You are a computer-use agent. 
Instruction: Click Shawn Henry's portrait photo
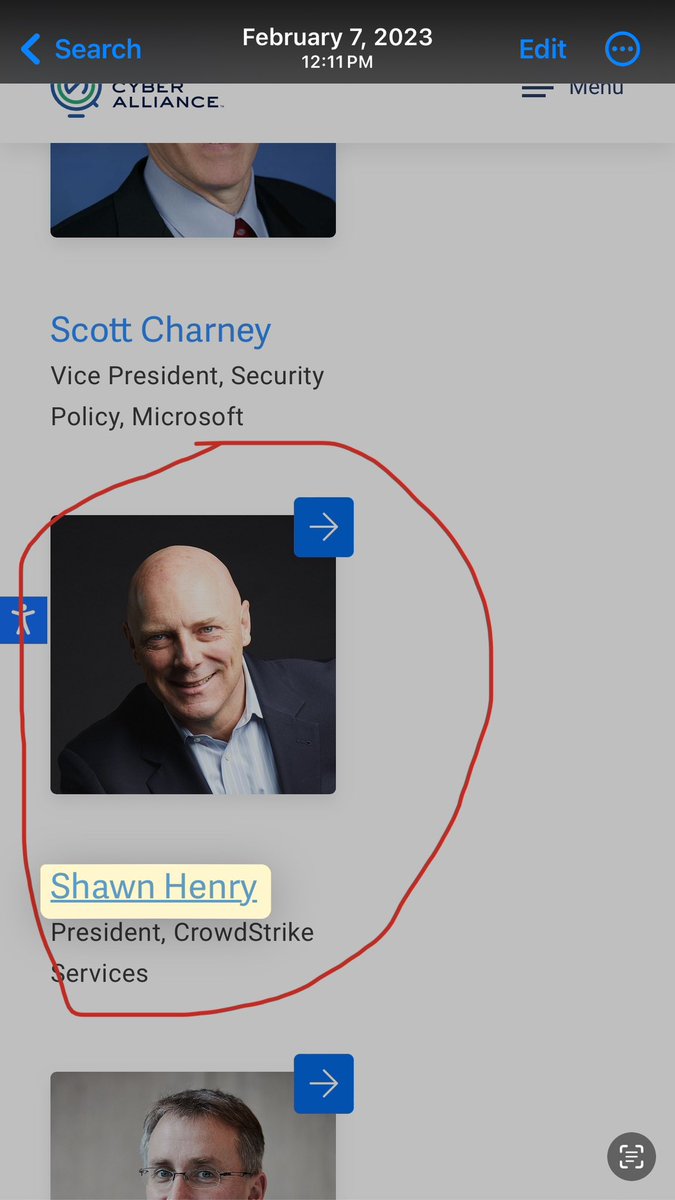193,655
